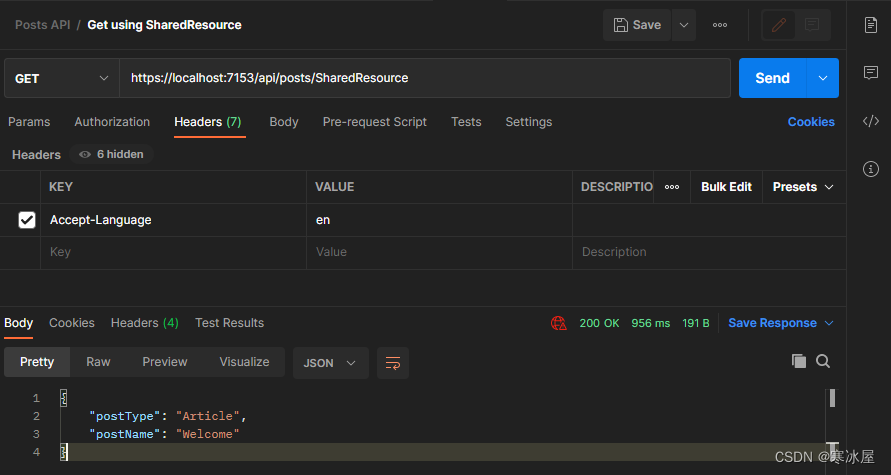Open the Test Results tab
This screenshot has height=475, width=891.
230,323
